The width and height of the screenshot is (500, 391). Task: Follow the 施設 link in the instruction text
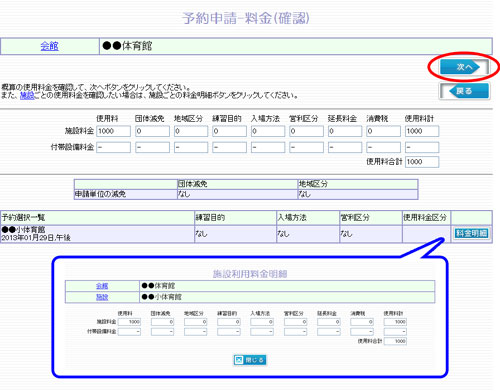tap(27, 96)
